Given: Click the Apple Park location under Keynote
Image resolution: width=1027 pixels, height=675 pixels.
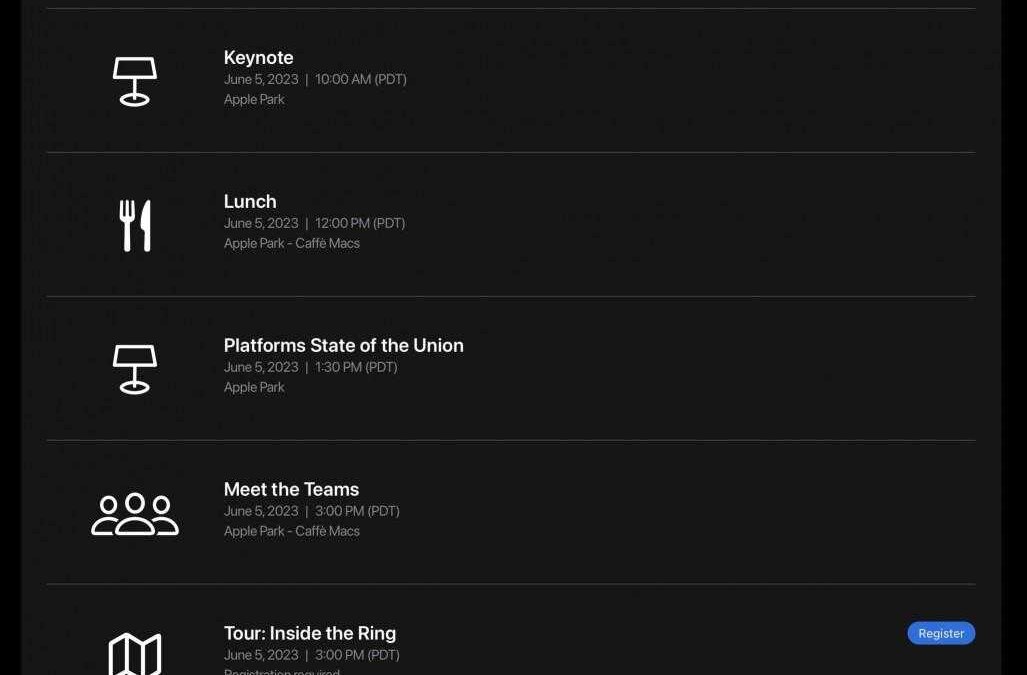Looking at the screenshot, I should click(x=254, y=100).
